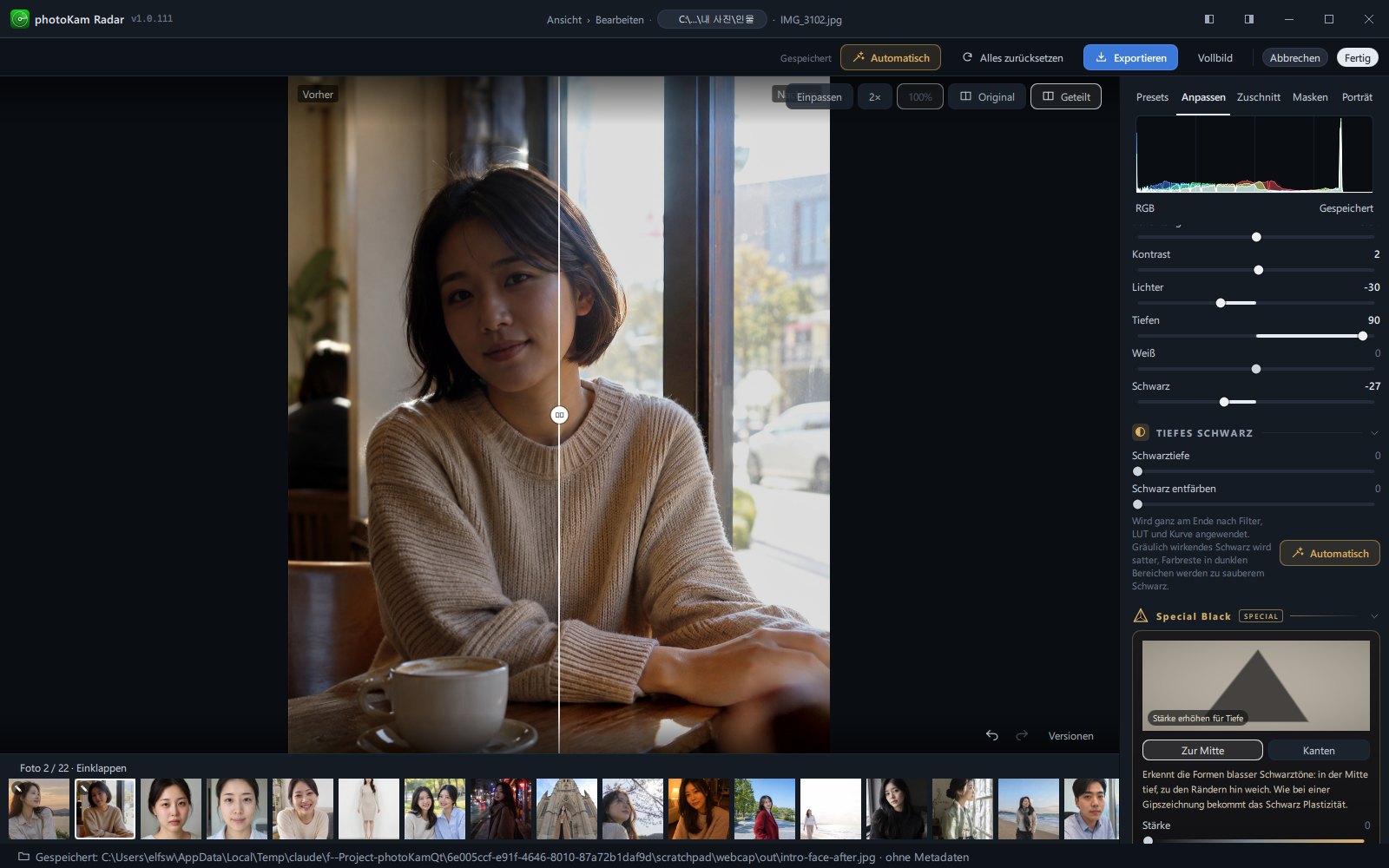
Task: Select the first filmstrip thumbnail
Action: 39,809
